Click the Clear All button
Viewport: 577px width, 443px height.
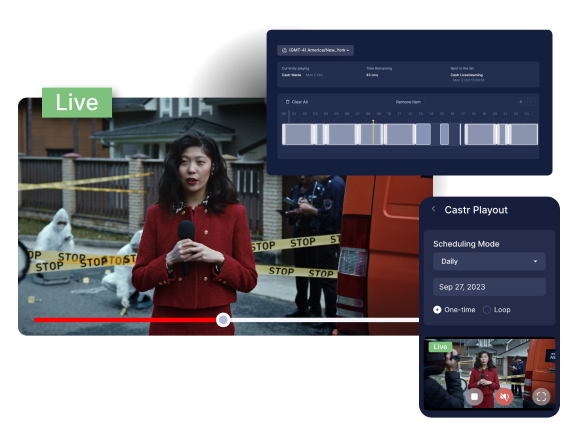(297, 102)
